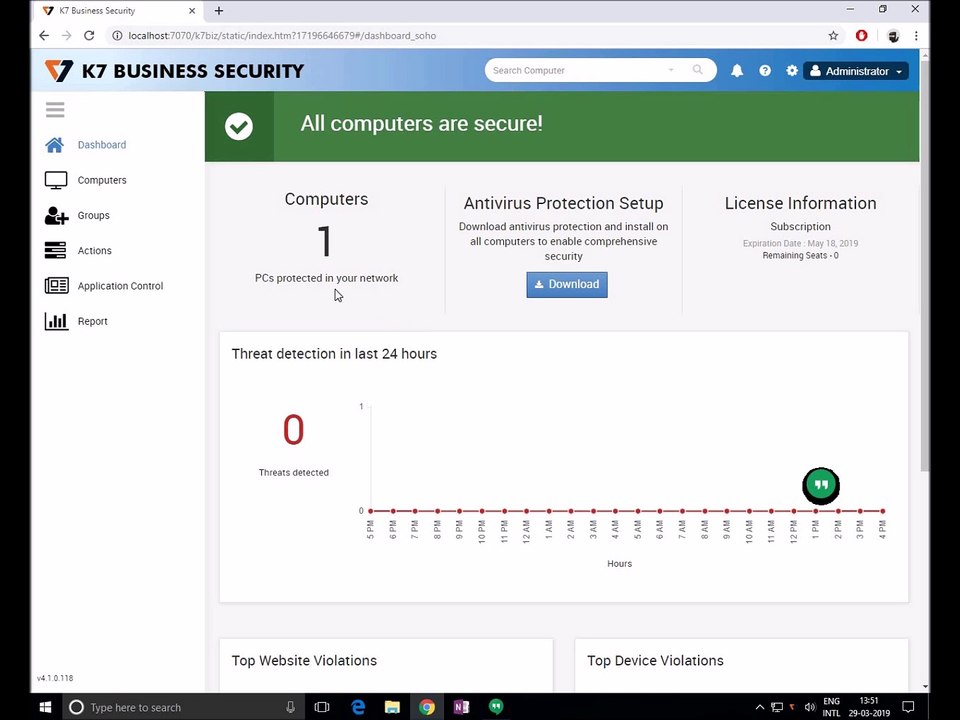This screenshot has width=960, height=720.
Task: Click the browser address bar URL
Action: click(282, 36)
